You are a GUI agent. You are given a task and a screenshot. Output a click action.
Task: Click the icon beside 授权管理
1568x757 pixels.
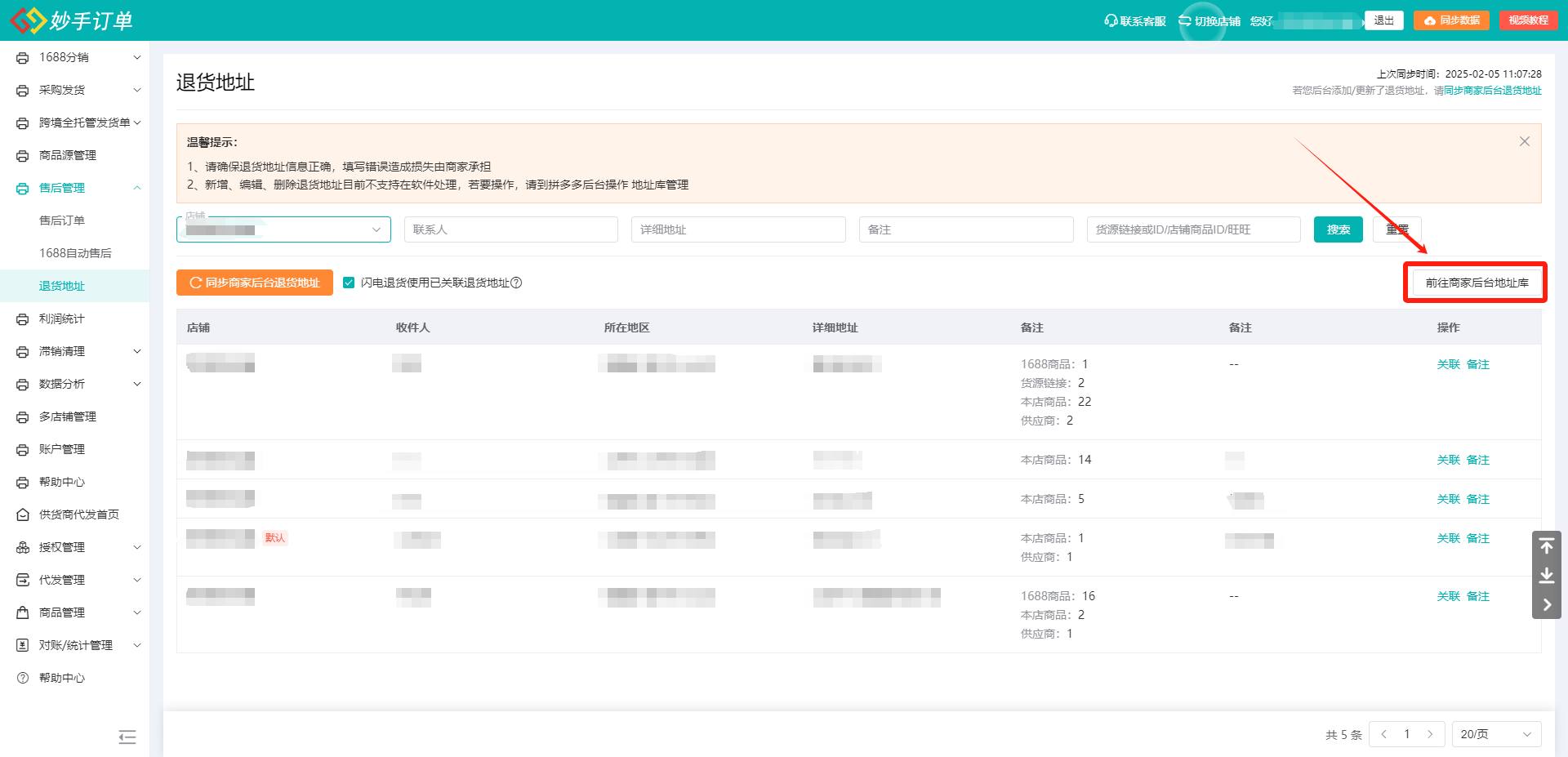[23, 548]
